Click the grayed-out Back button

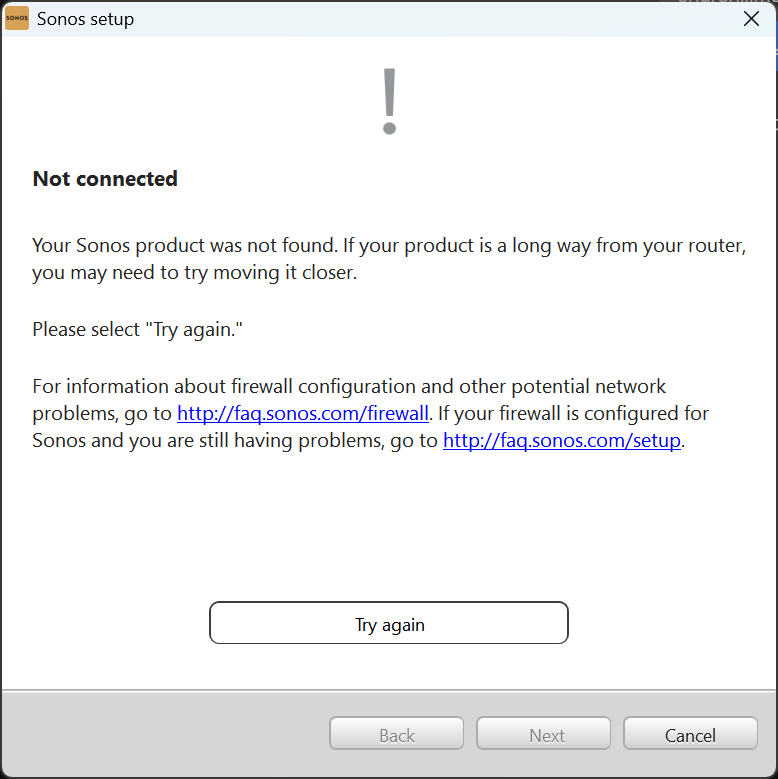(396, 735)
